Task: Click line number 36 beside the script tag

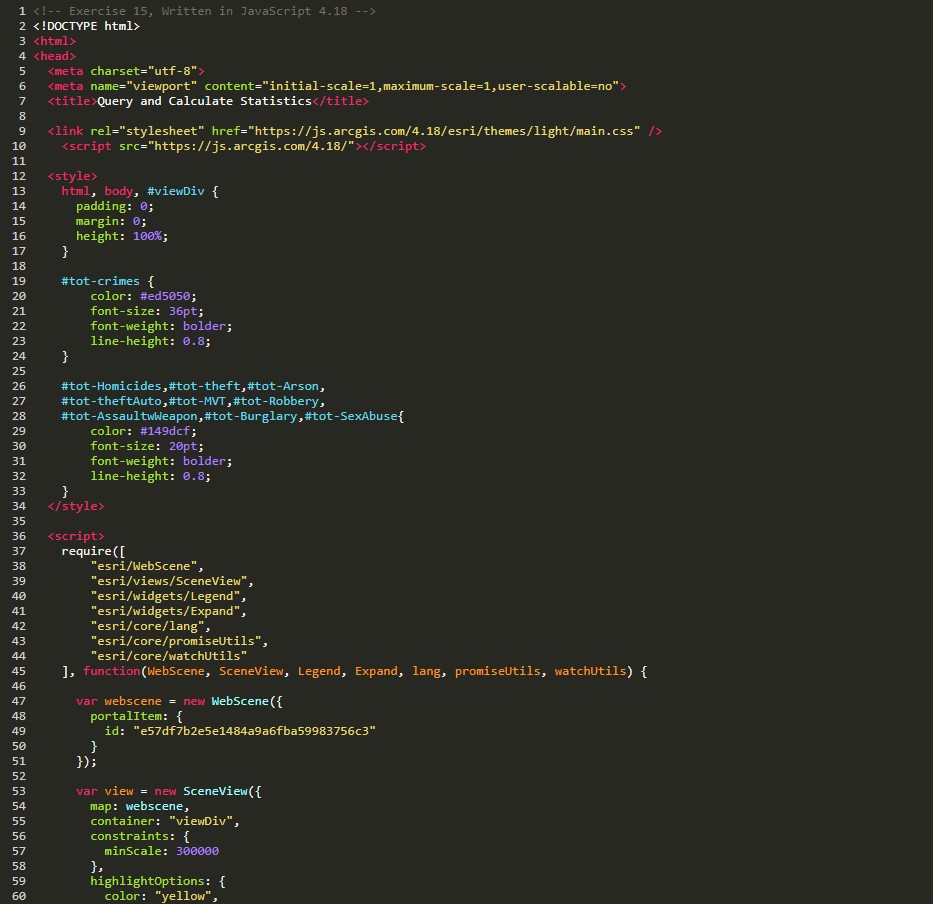Action: pos(17,536)
